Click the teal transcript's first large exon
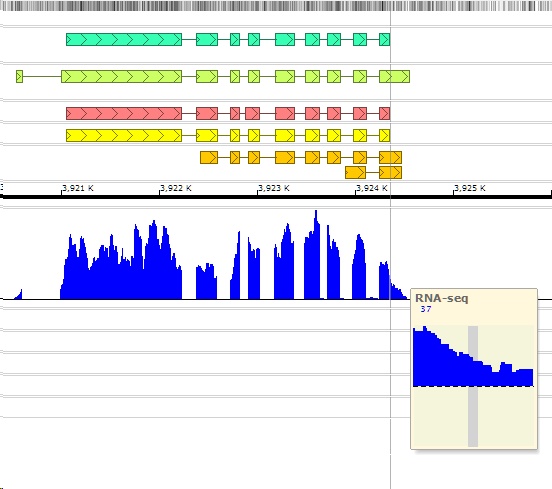 [x=124, y=39]
